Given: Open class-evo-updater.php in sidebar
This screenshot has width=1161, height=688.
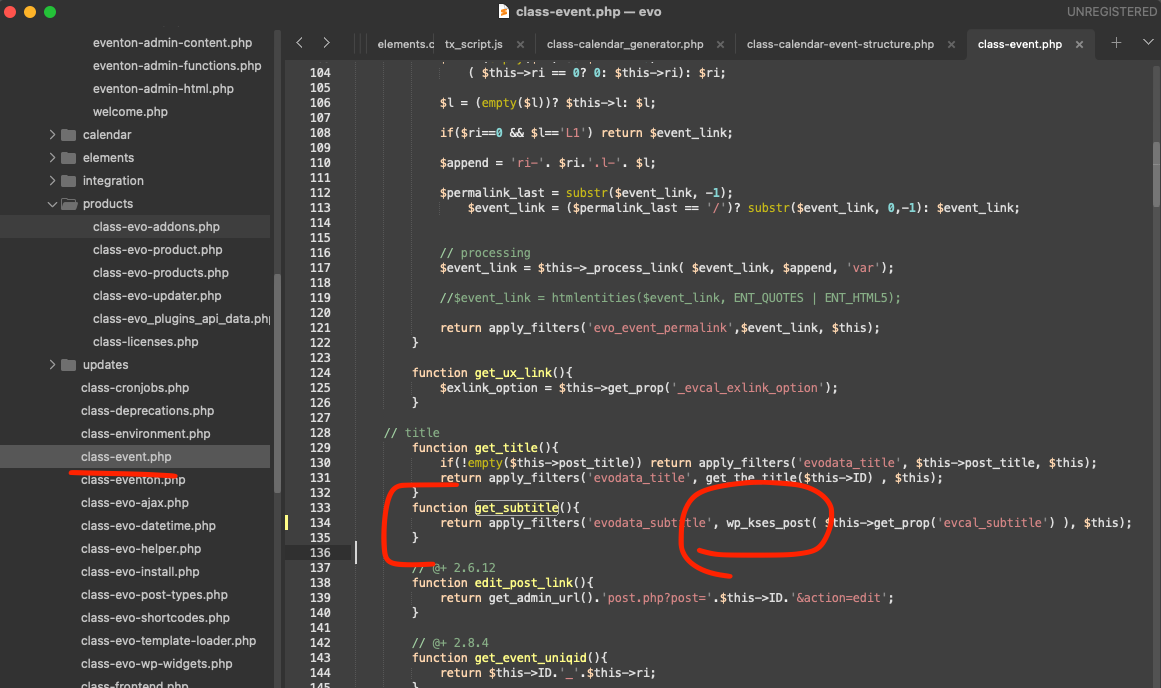Looking at the screenshot, I should pos(157,295).
